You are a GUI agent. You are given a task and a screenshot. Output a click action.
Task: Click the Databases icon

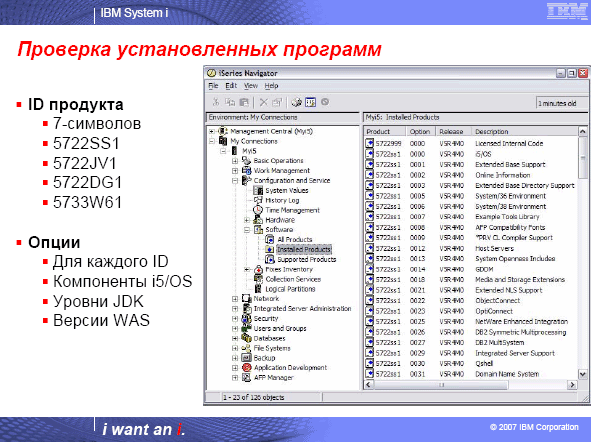246,338
